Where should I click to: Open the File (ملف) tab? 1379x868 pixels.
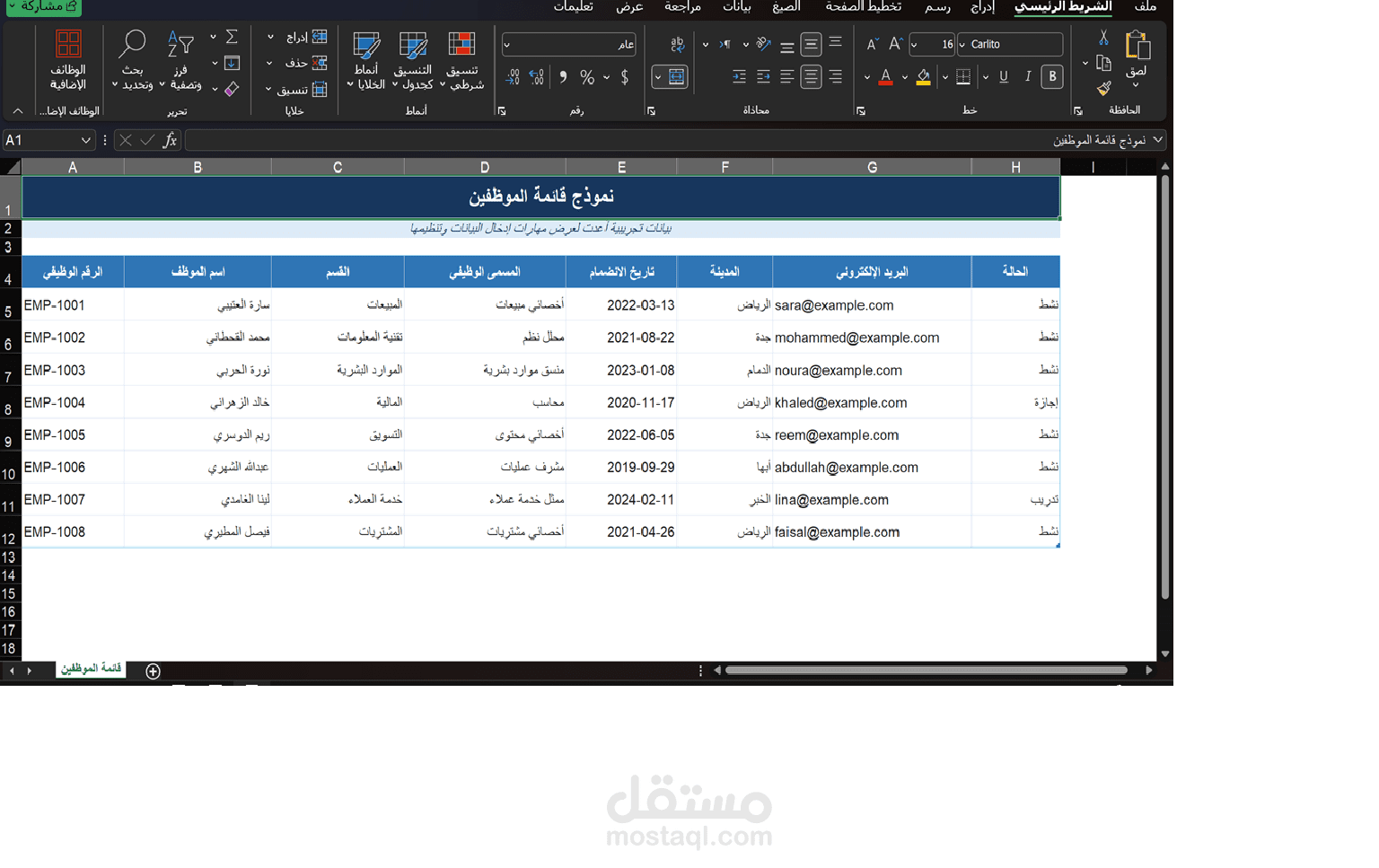pyautogui.click(x=1146, y=7)
